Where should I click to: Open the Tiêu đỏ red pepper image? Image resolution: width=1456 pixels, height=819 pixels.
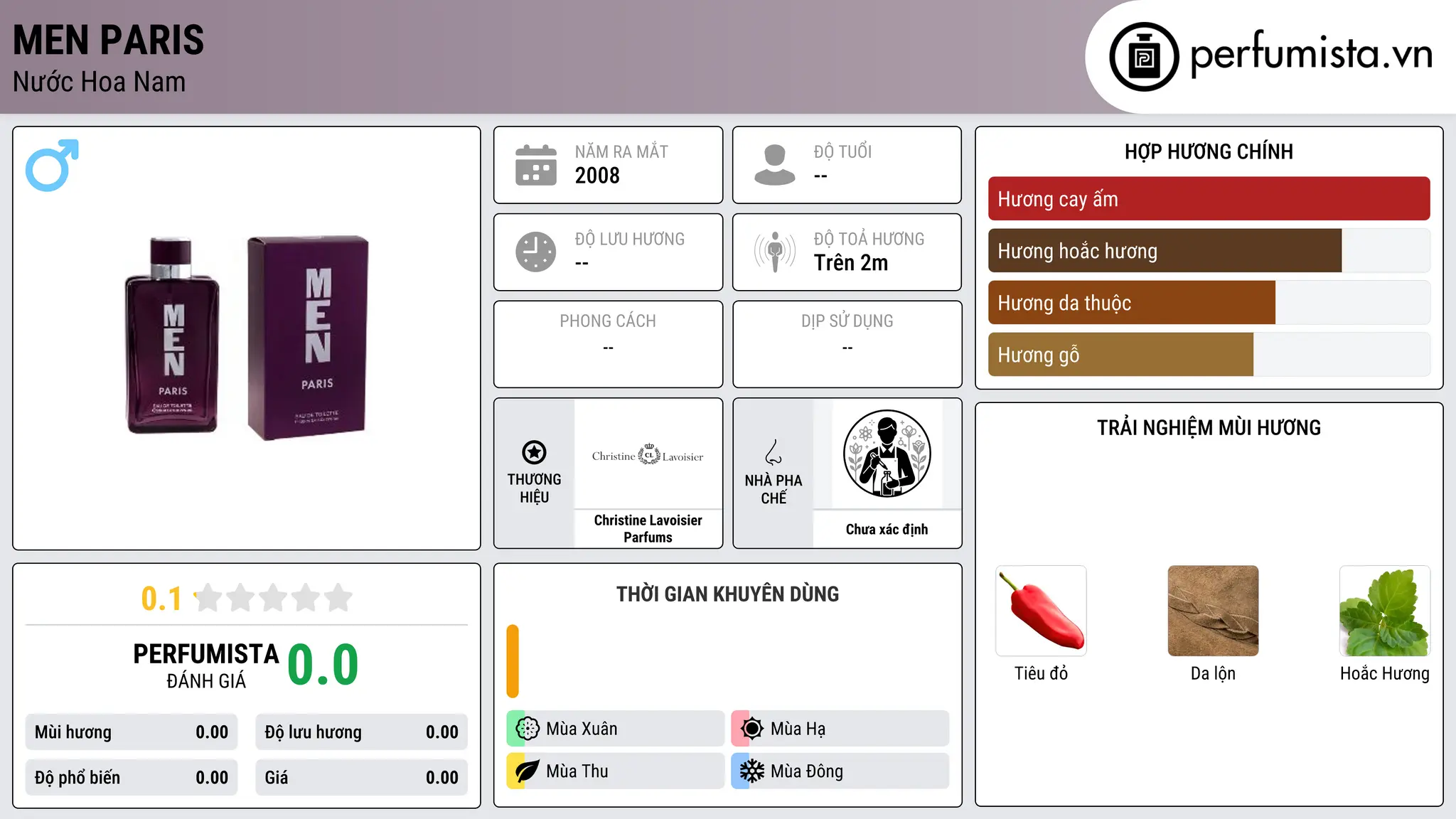[x=1041, y=611]
